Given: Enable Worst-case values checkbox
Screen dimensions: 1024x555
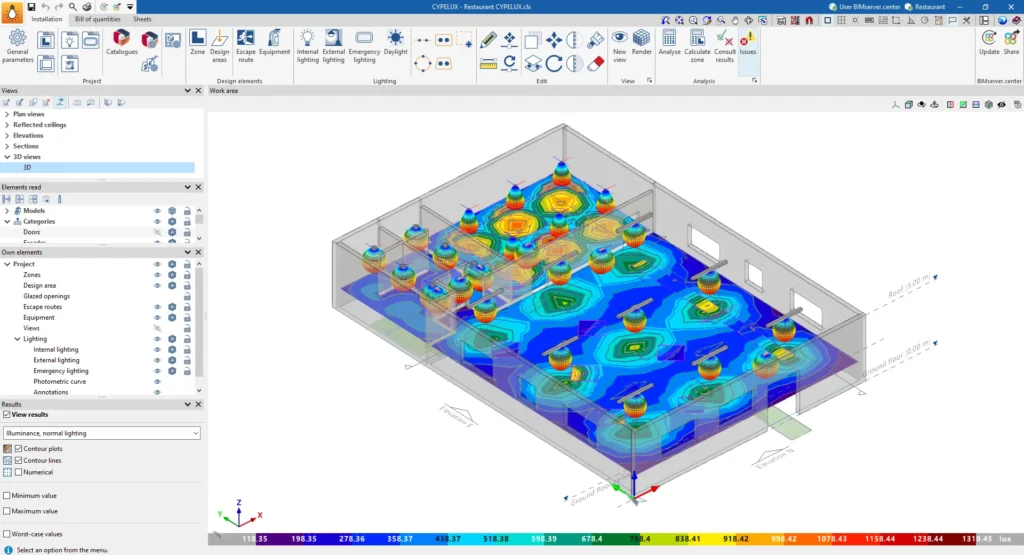Looking at the screenshot, I should [7, 534].
